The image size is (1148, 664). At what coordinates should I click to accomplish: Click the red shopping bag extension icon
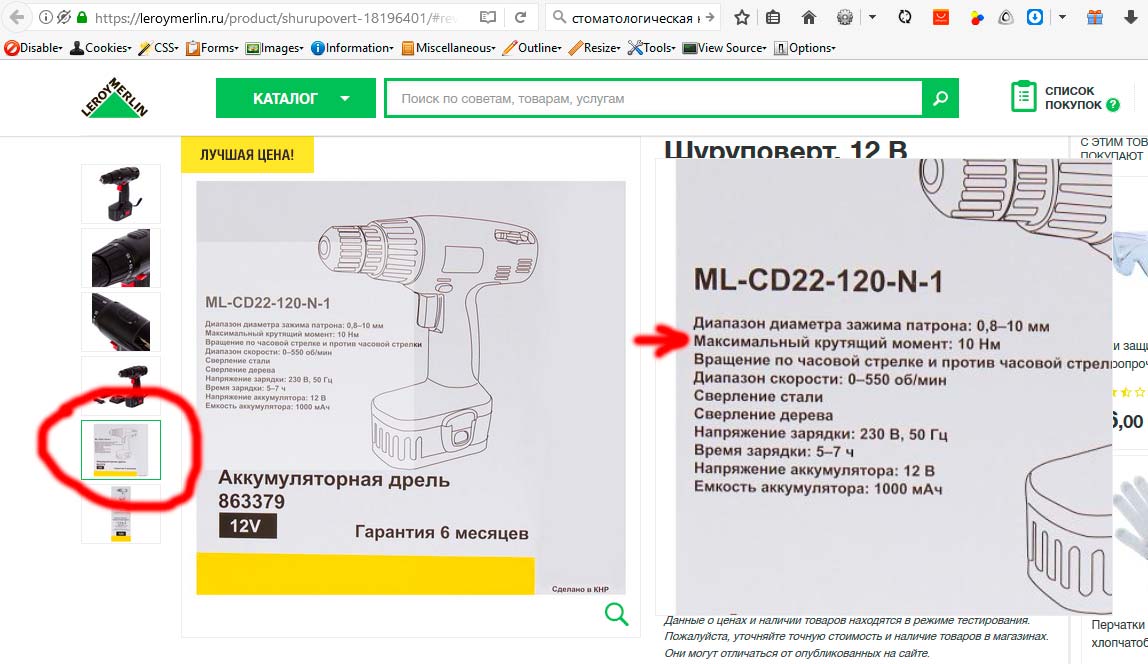(x=941, y=18)
